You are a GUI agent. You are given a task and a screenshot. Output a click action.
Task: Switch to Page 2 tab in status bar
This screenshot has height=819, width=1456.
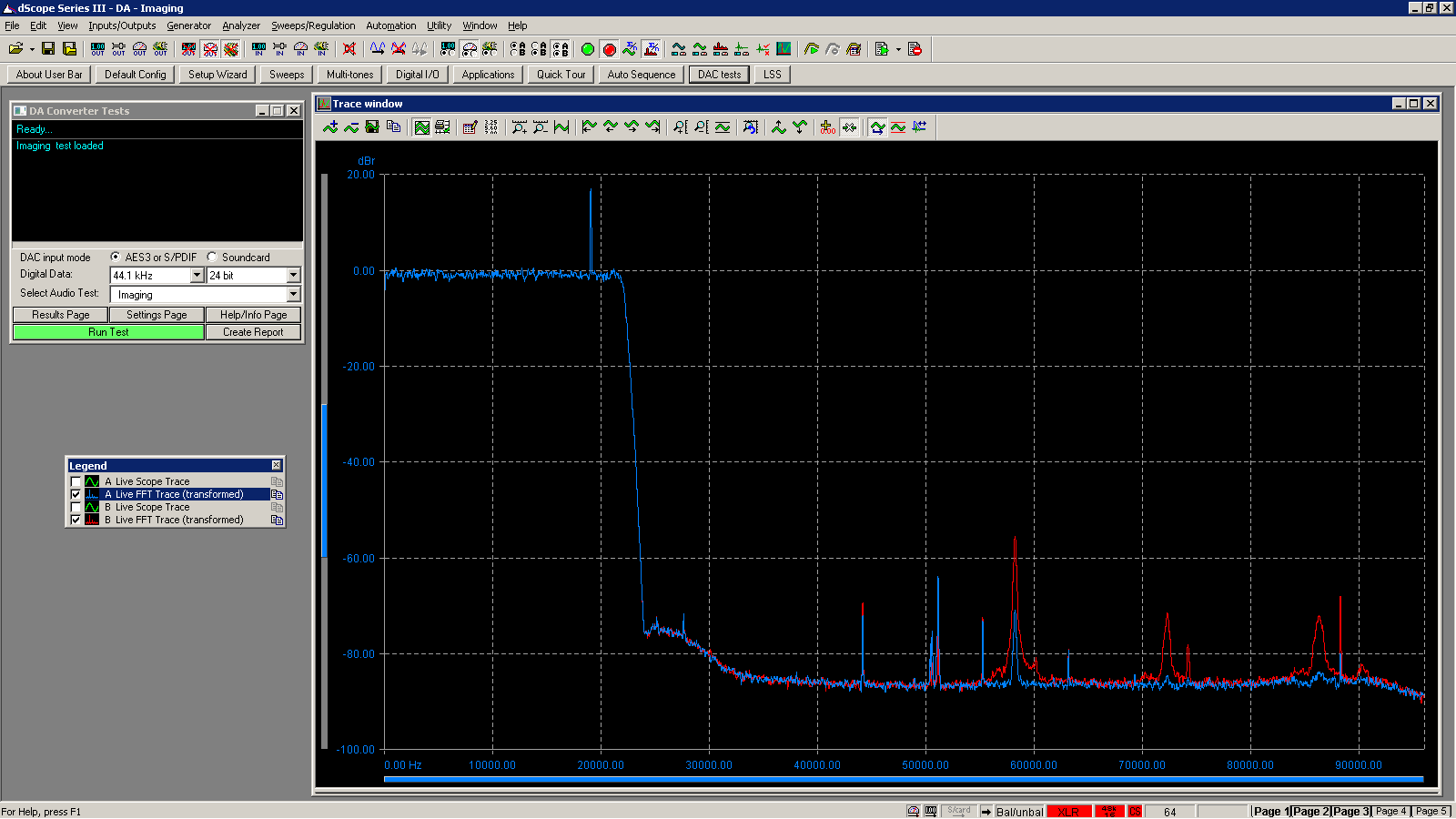coord(1311,812)
